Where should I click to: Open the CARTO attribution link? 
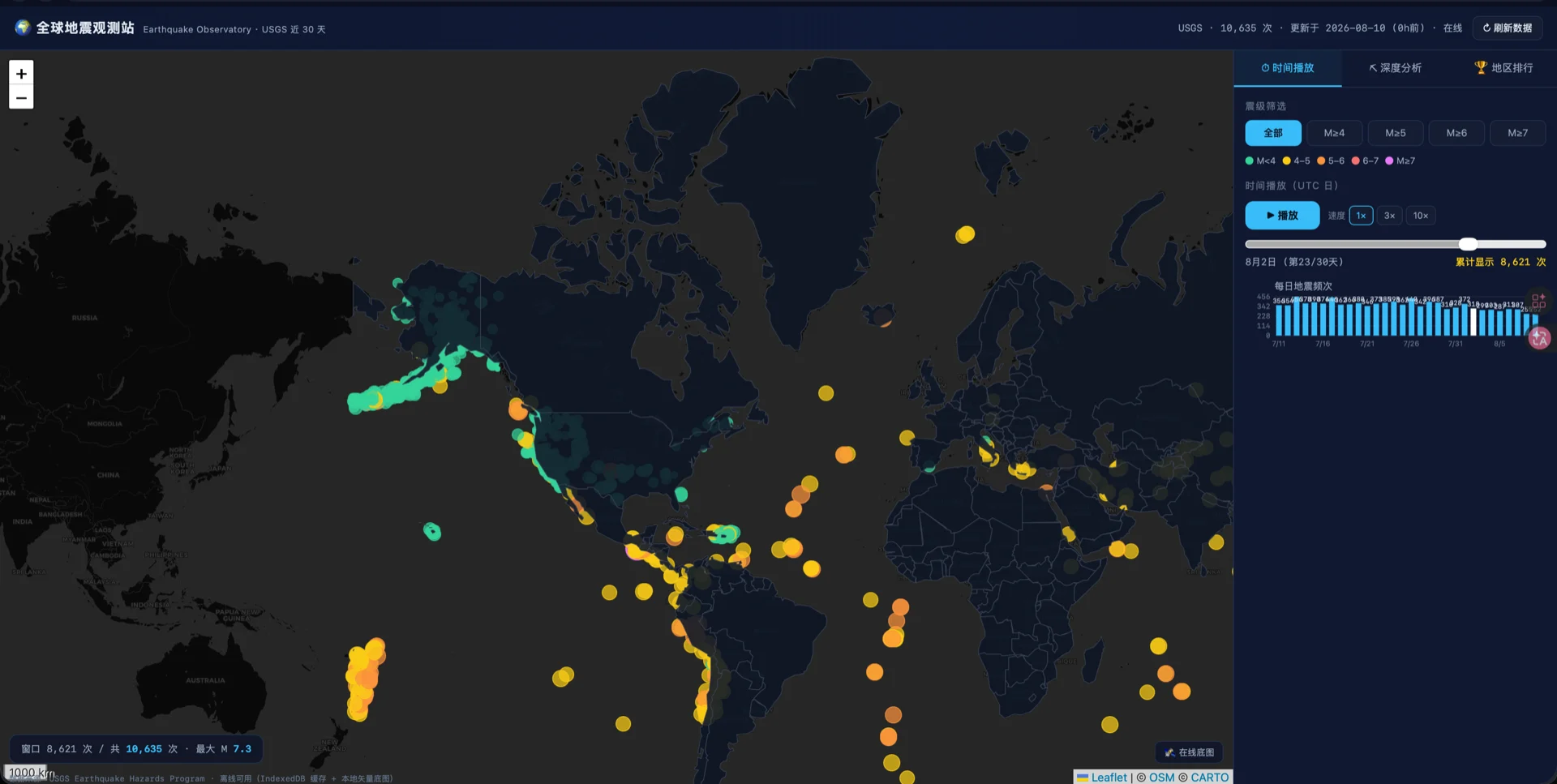click(1209, 777)
